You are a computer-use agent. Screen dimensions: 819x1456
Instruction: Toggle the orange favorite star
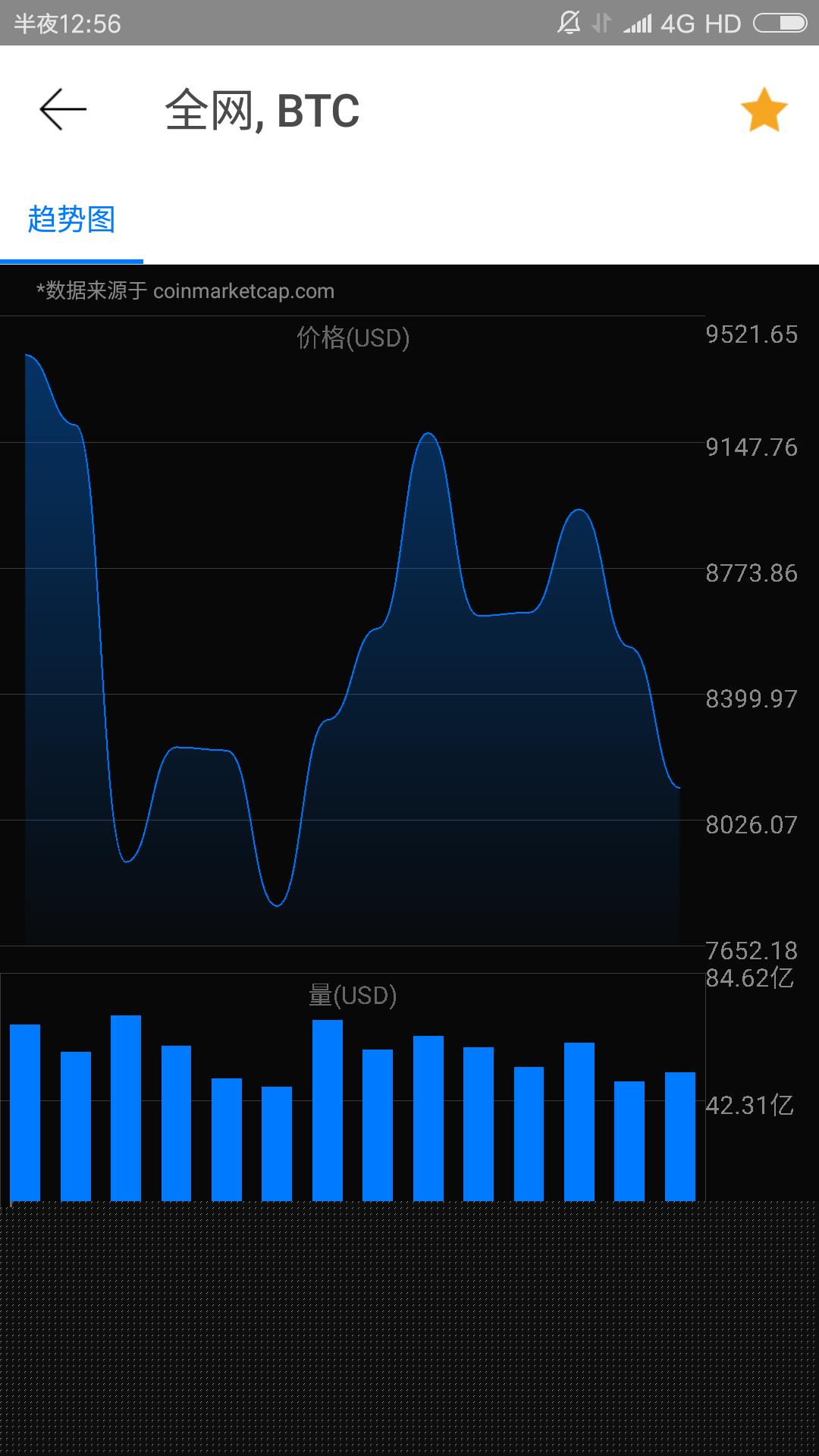point(764,110)
